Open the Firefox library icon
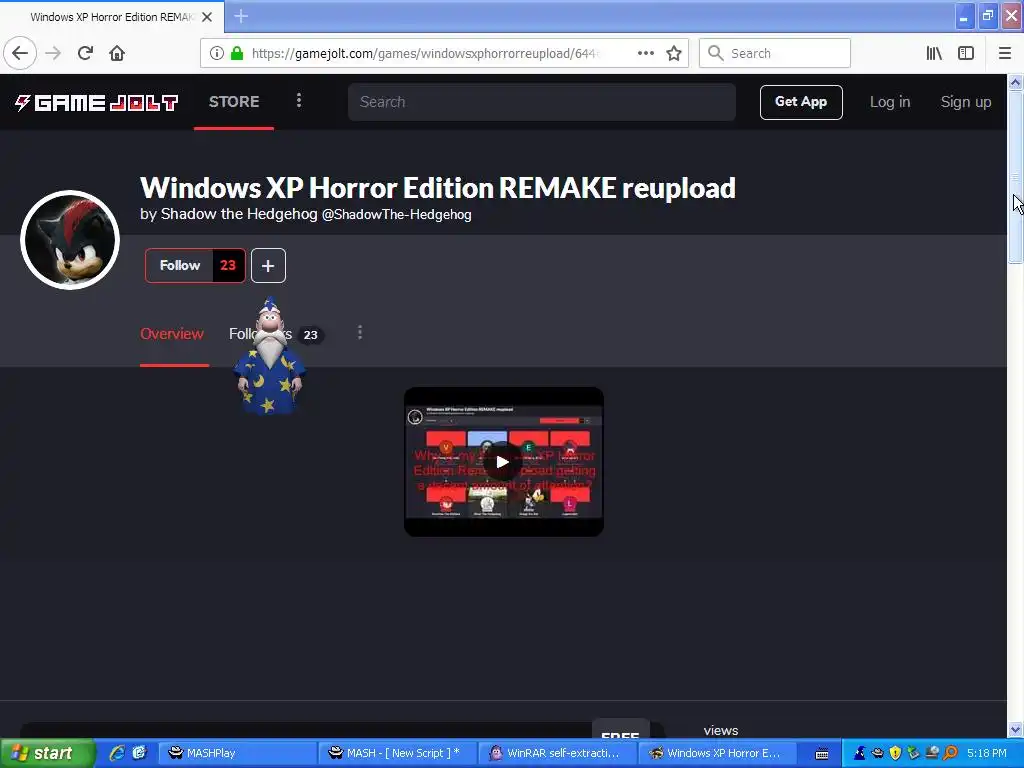The height and width of the screenshot is (768, 1024). click(x=934, y=53)
